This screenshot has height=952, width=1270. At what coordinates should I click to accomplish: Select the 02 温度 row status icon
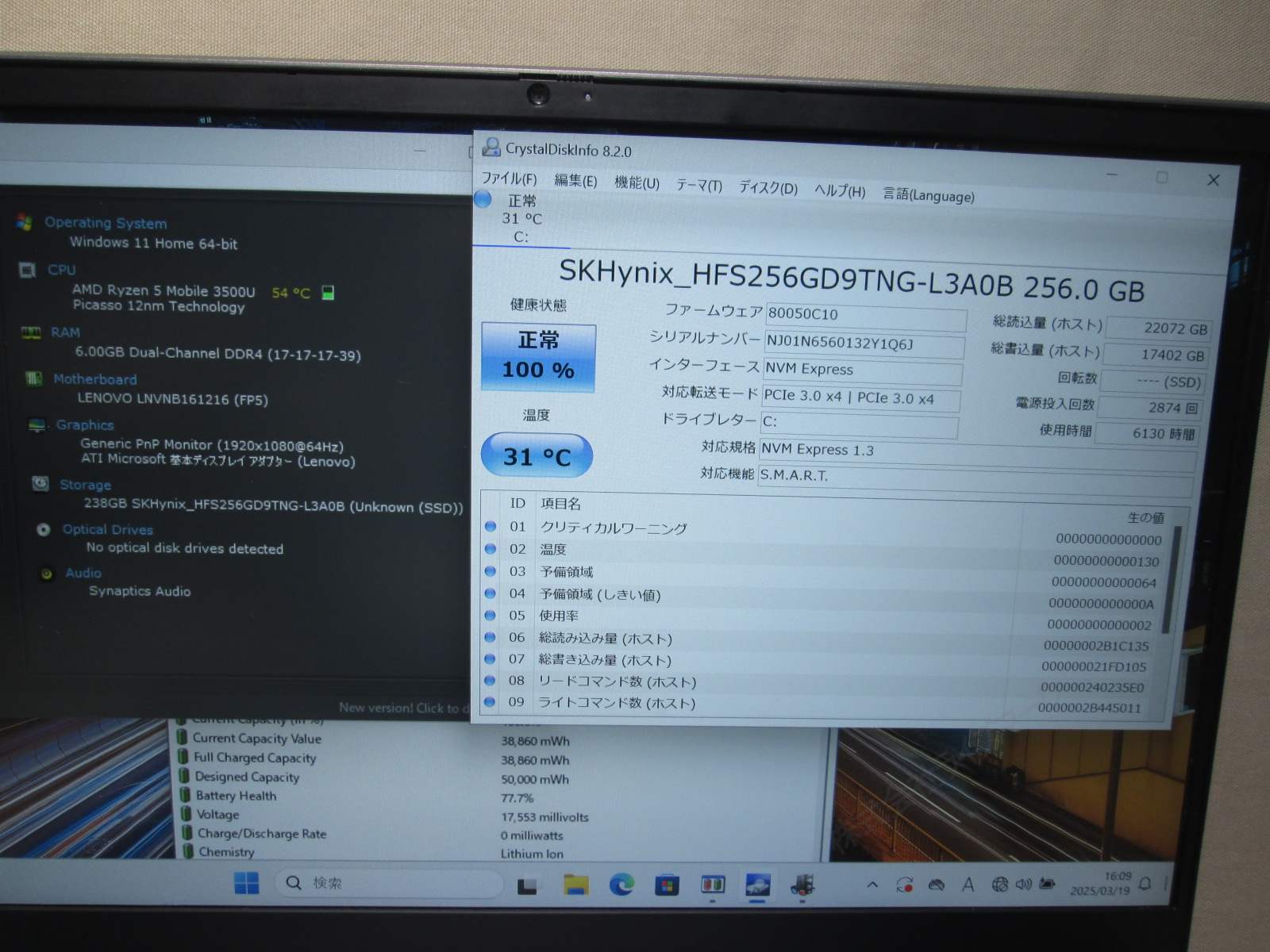tap(491, 548)
